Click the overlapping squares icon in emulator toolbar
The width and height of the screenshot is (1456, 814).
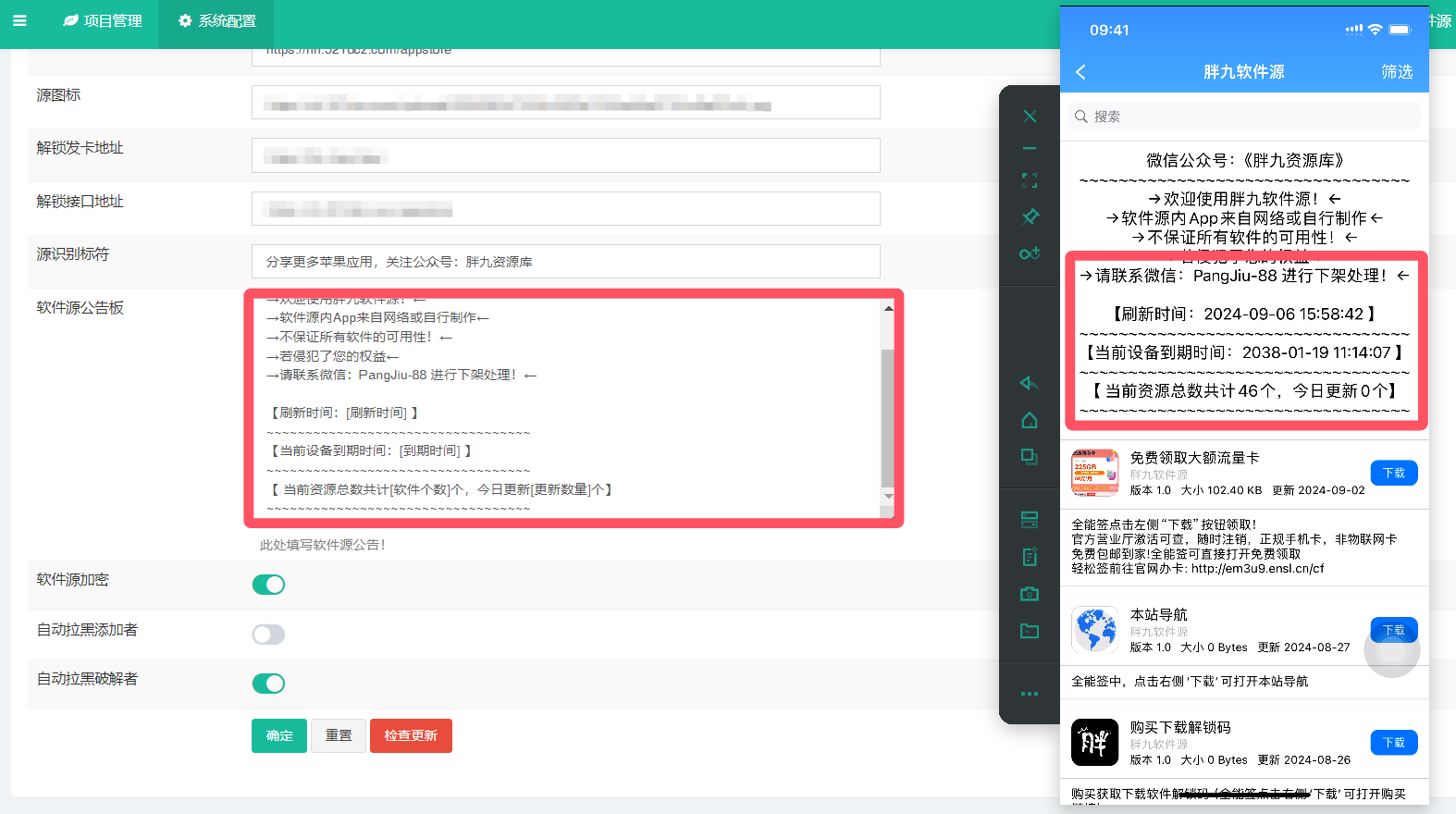[x=1030, y=456]
